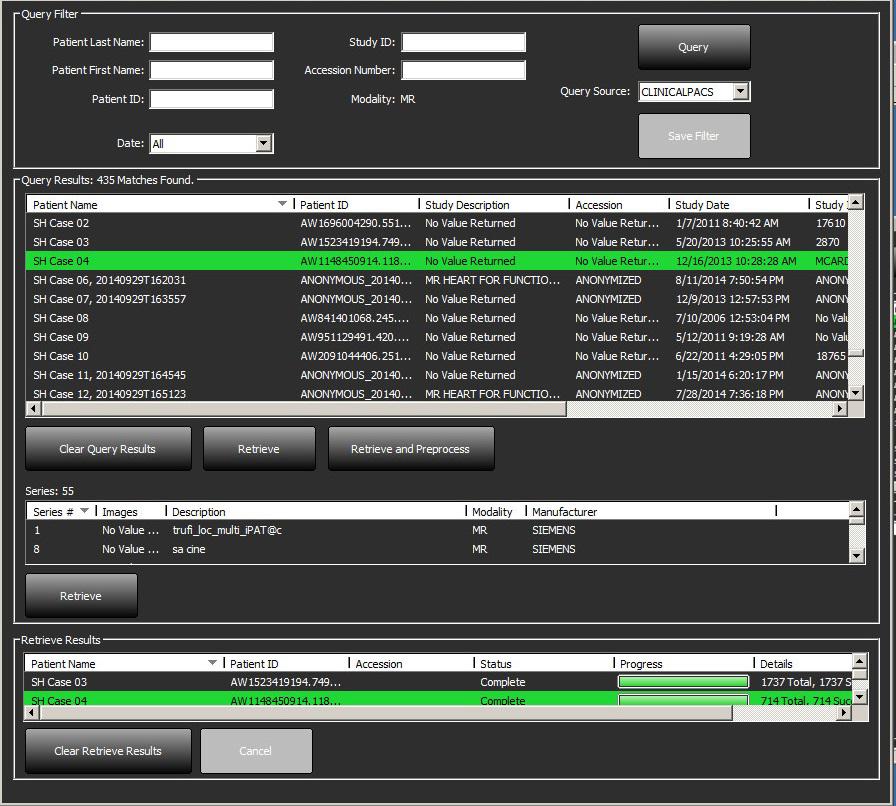Select SH Case 04 in query results
The height and width of the screenshot is (806, 896).
(x=437, y=261)
